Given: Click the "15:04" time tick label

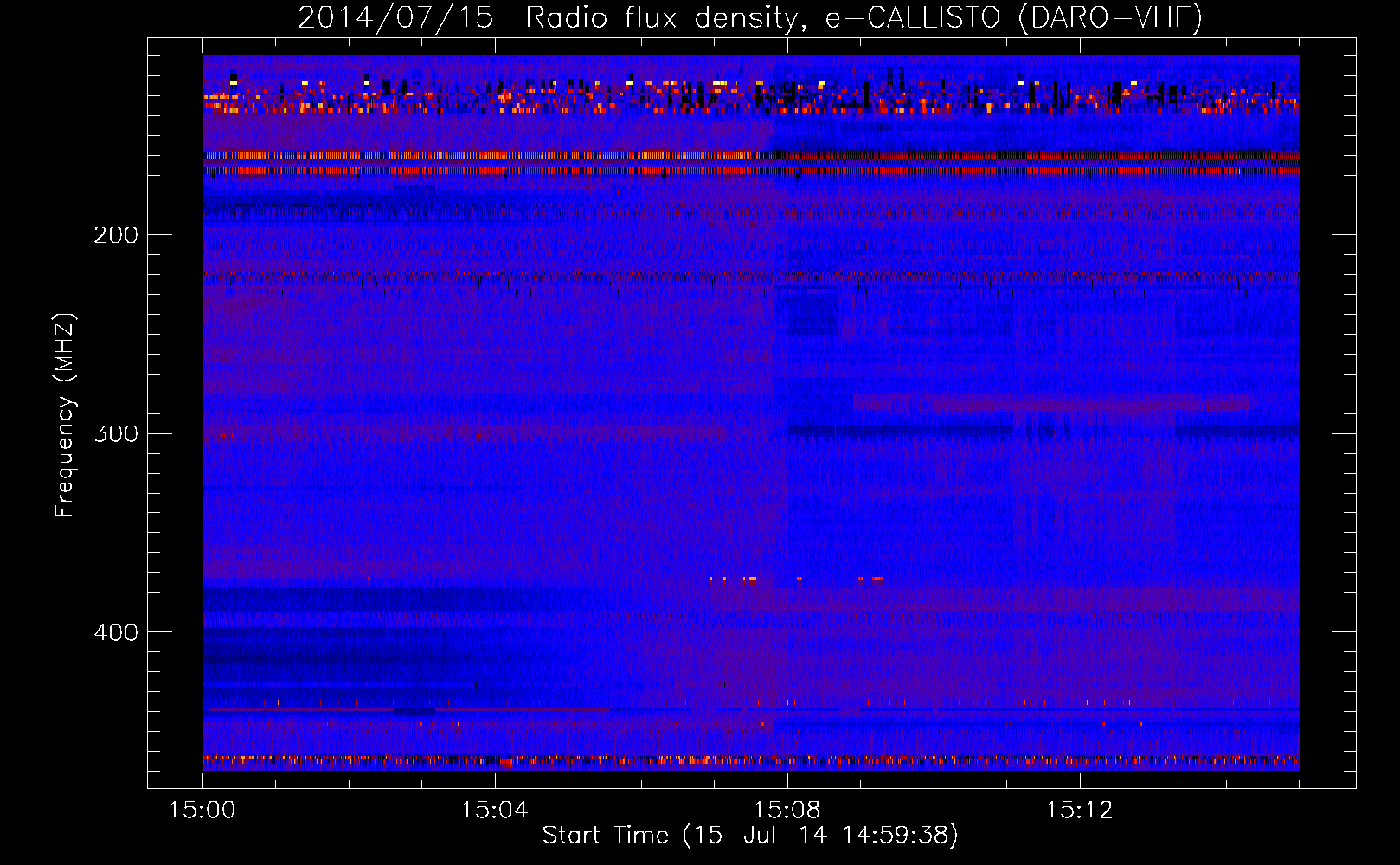Looking at the screenshot, I should pos(495,810).
